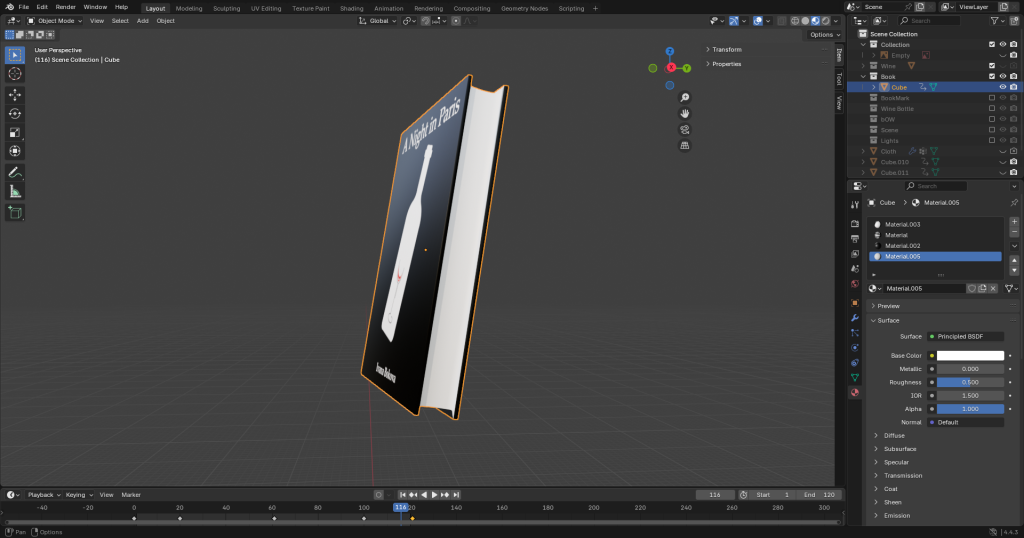Switch to the Shading workspace tab
Viewport: 1024px width, 538px height.
click(x=351, y=8)
